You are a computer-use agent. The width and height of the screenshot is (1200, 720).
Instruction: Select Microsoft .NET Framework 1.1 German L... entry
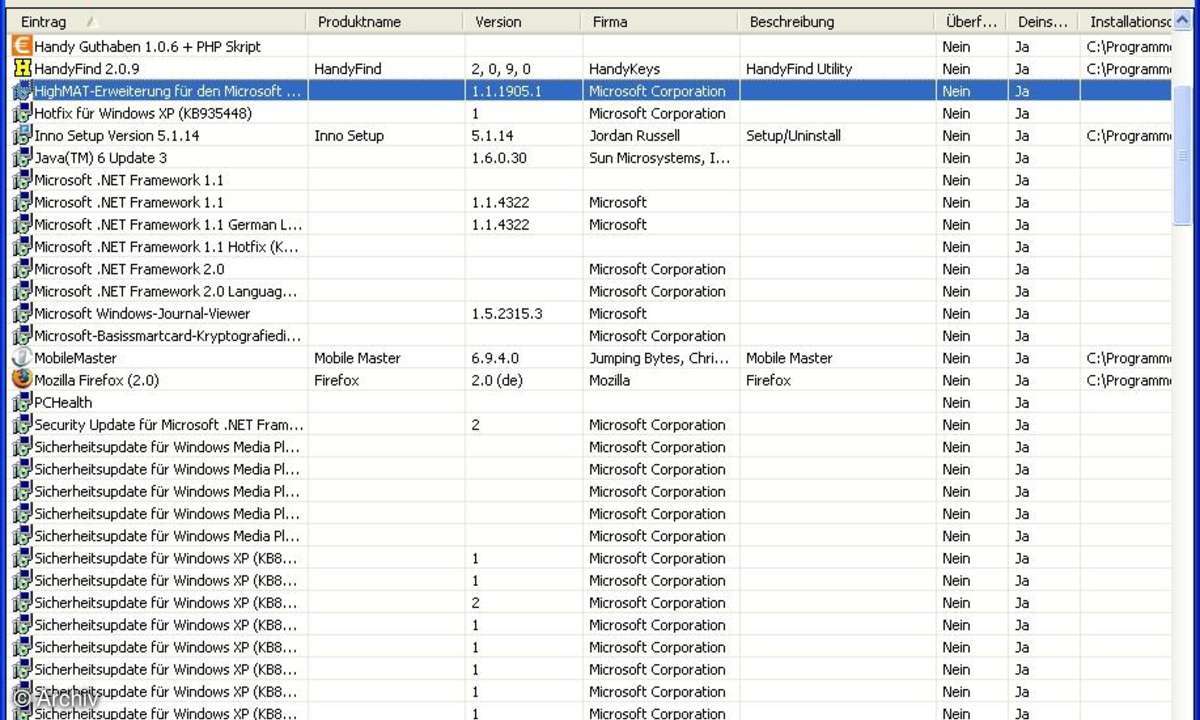tap(167, 224)
